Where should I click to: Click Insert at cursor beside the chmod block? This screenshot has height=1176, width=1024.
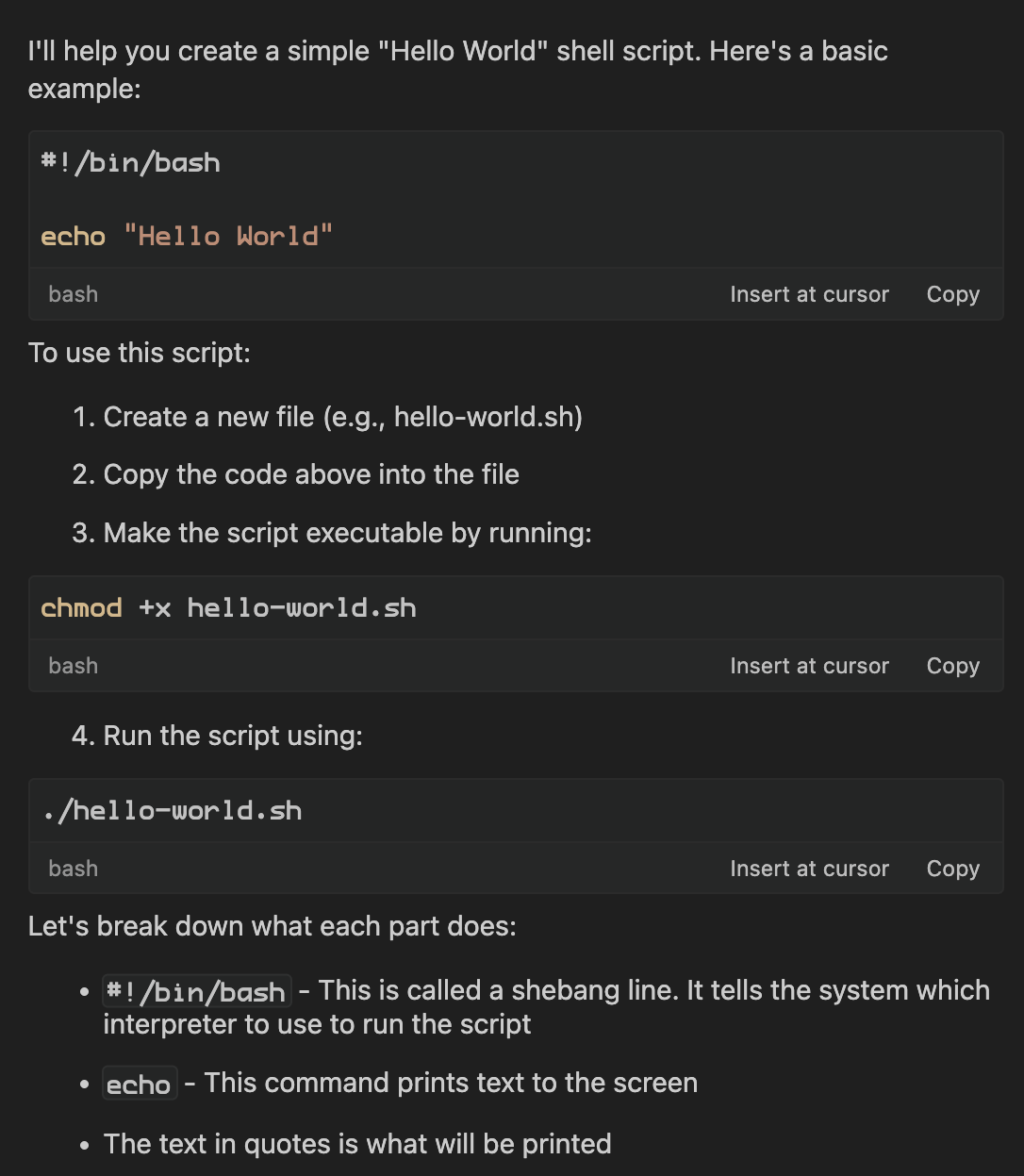click(809, 665)
